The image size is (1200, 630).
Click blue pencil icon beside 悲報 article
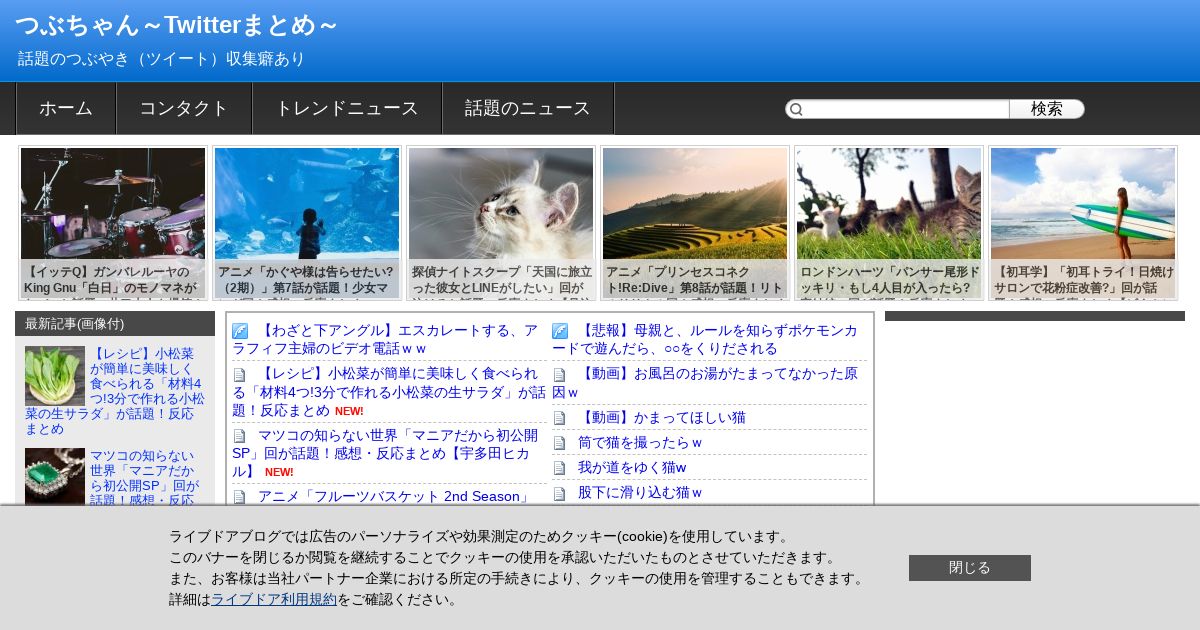[x=560, y=331]
